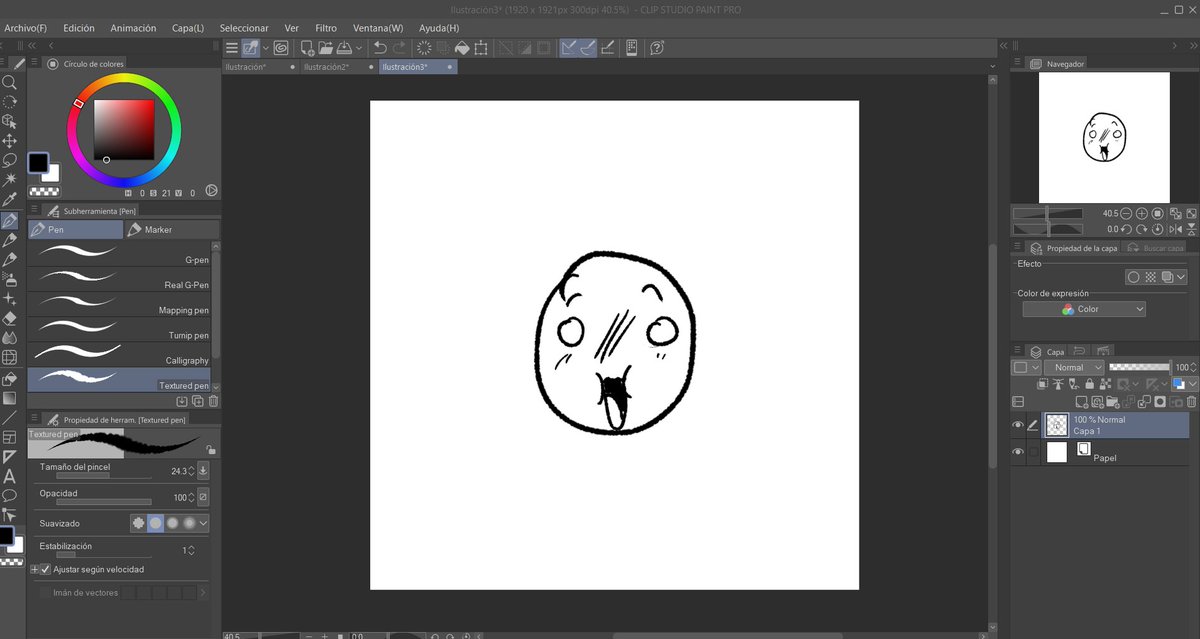
Task: Open the Color expression dropdown
Action: pos(1083,309)
